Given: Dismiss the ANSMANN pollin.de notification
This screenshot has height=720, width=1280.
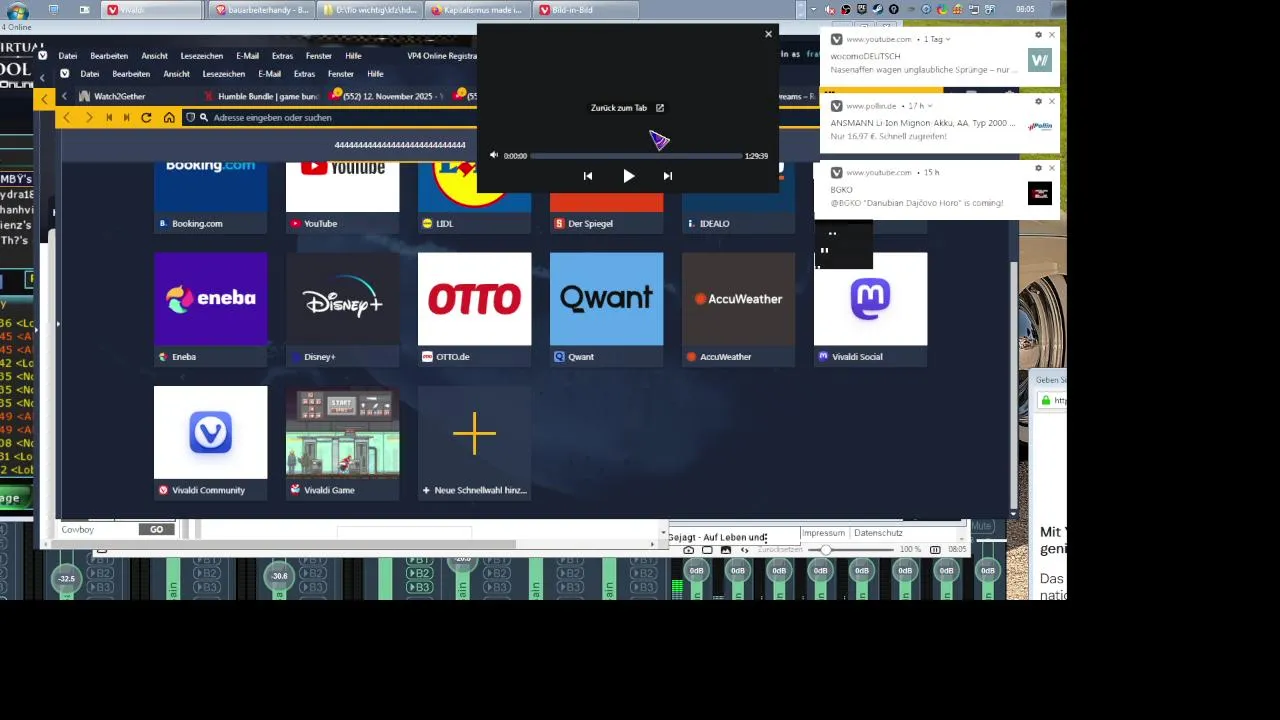Looking at the screenshot, I should point(1051,101).
